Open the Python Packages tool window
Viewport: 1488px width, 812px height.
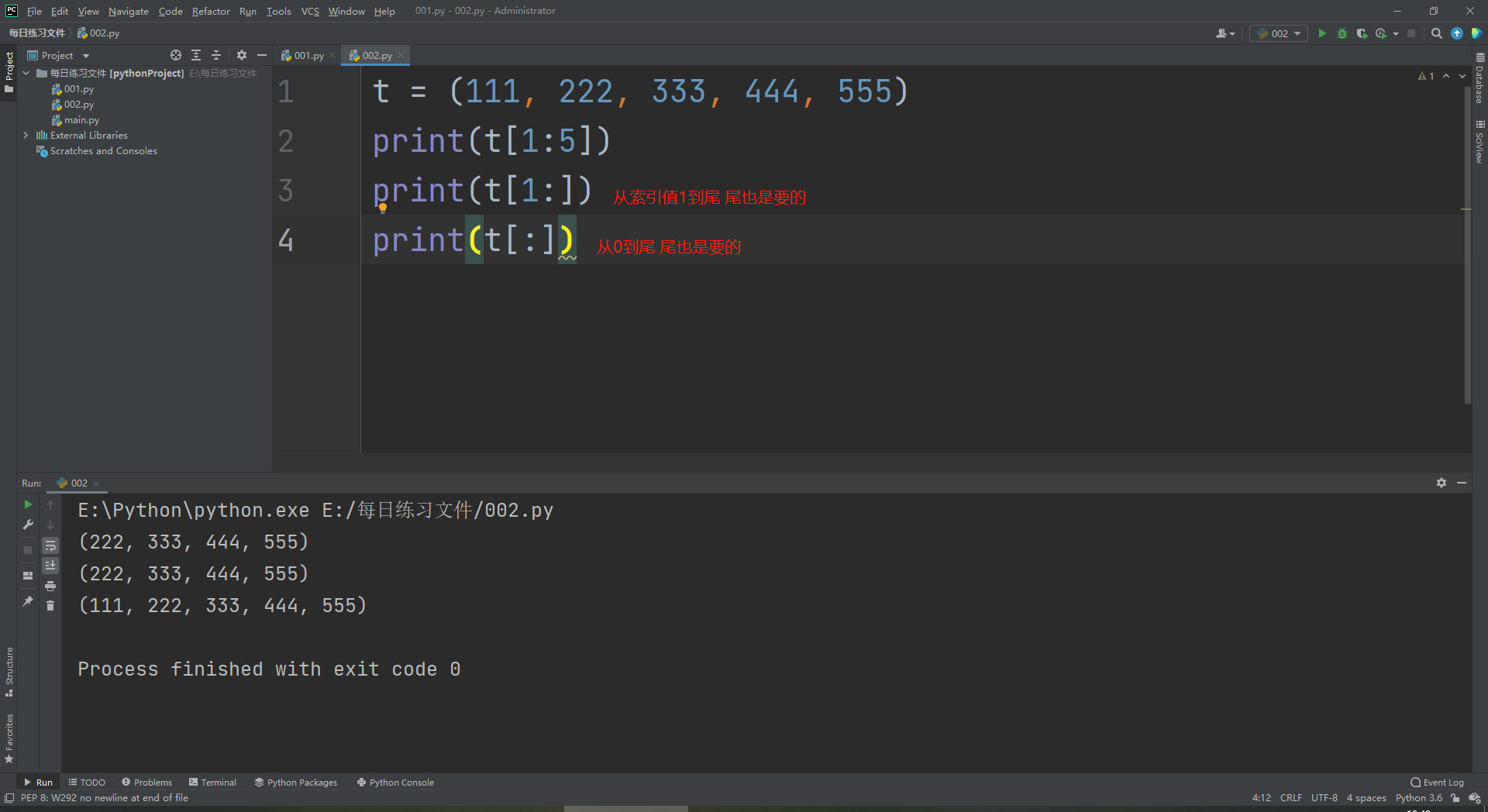(x=296, y=783)
